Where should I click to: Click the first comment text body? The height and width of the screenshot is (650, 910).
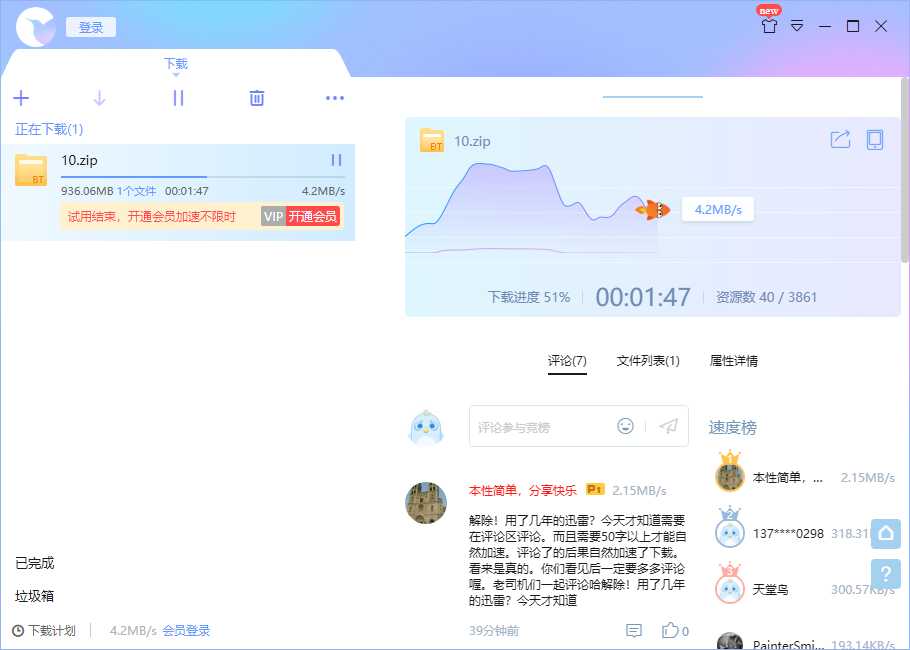tap(577, 560)
